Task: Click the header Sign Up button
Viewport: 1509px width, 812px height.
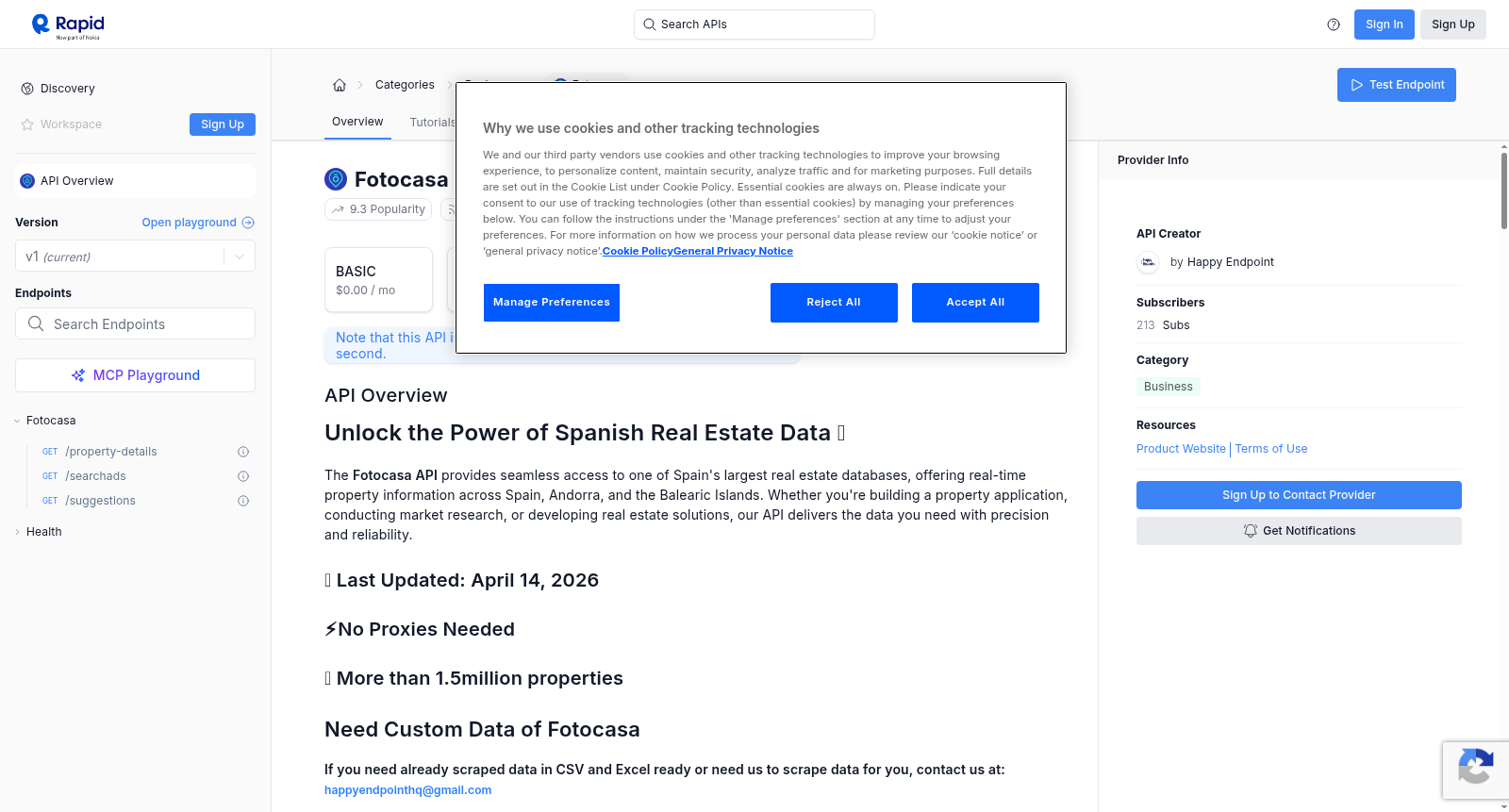Action: click(1453, 25)
